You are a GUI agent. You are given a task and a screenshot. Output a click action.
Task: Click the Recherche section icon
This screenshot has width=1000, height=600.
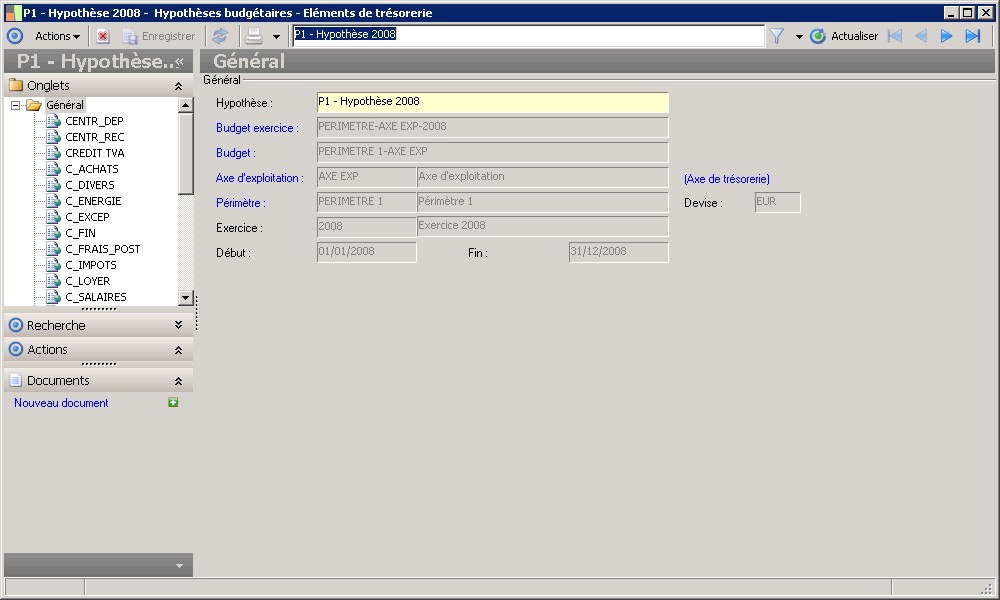[16, 325]
